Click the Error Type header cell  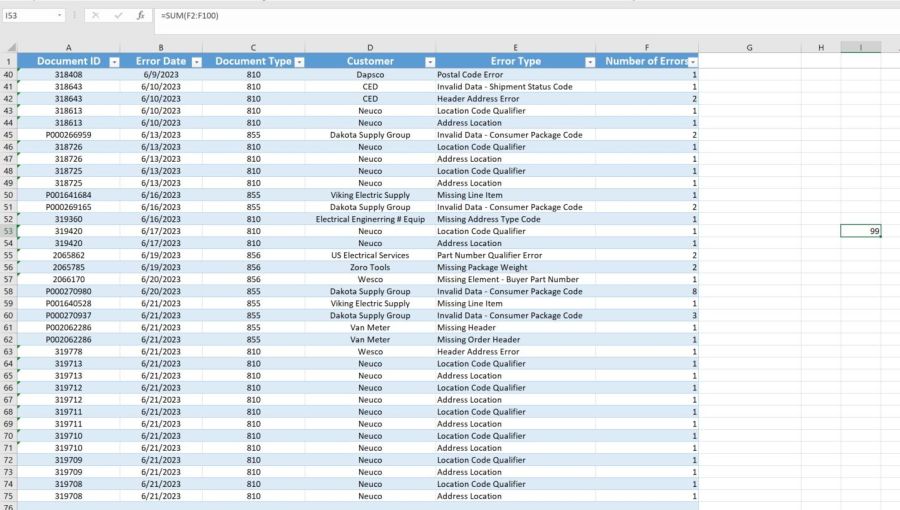tap(515, 61)
